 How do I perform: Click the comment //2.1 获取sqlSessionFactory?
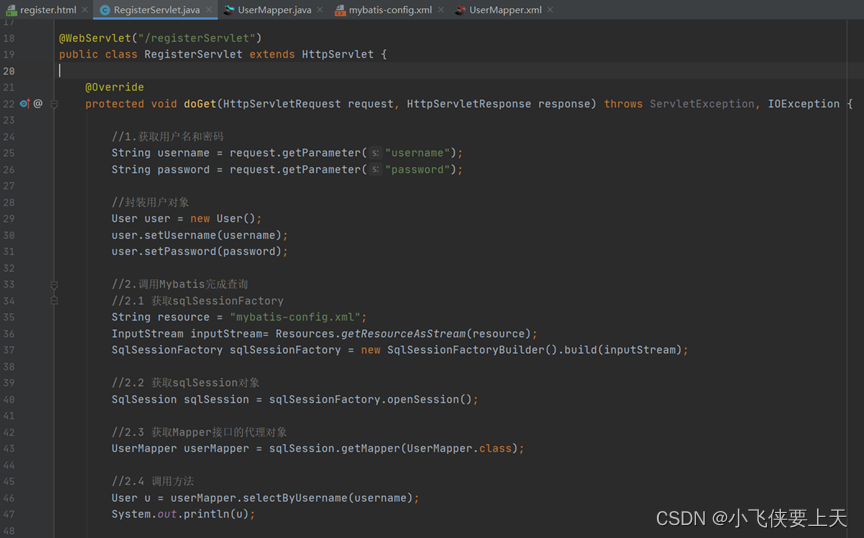coord(197,300)
